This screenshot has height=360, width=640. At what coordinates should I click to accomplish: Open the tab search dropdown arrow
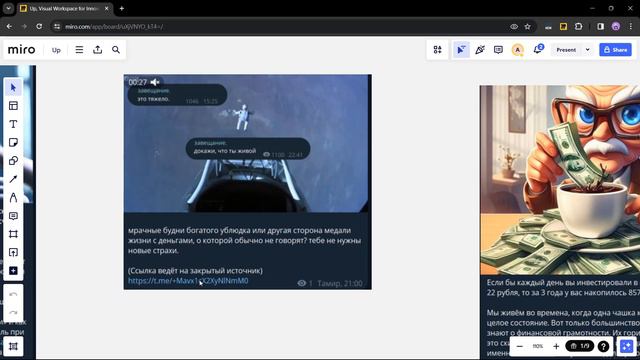8,8
